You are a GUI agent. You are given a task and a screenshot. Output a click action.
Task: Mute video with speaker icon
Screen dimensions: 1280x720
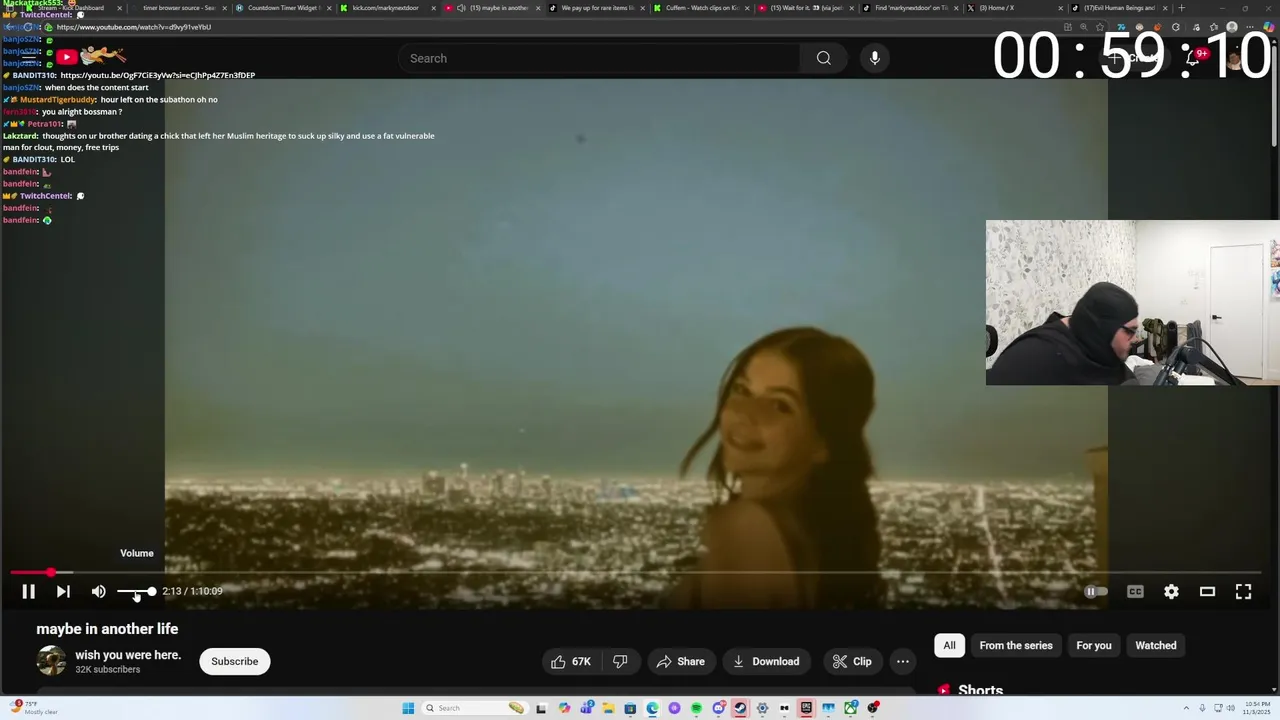(98, 592)
